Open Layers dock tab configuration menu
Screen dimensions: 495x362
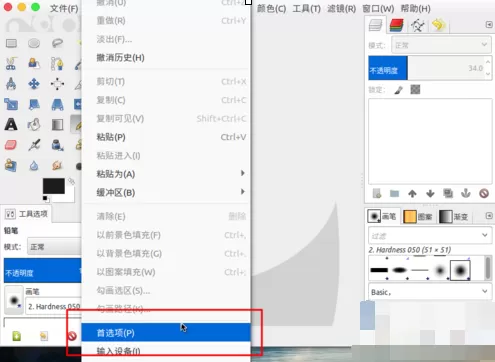[489, 25]
